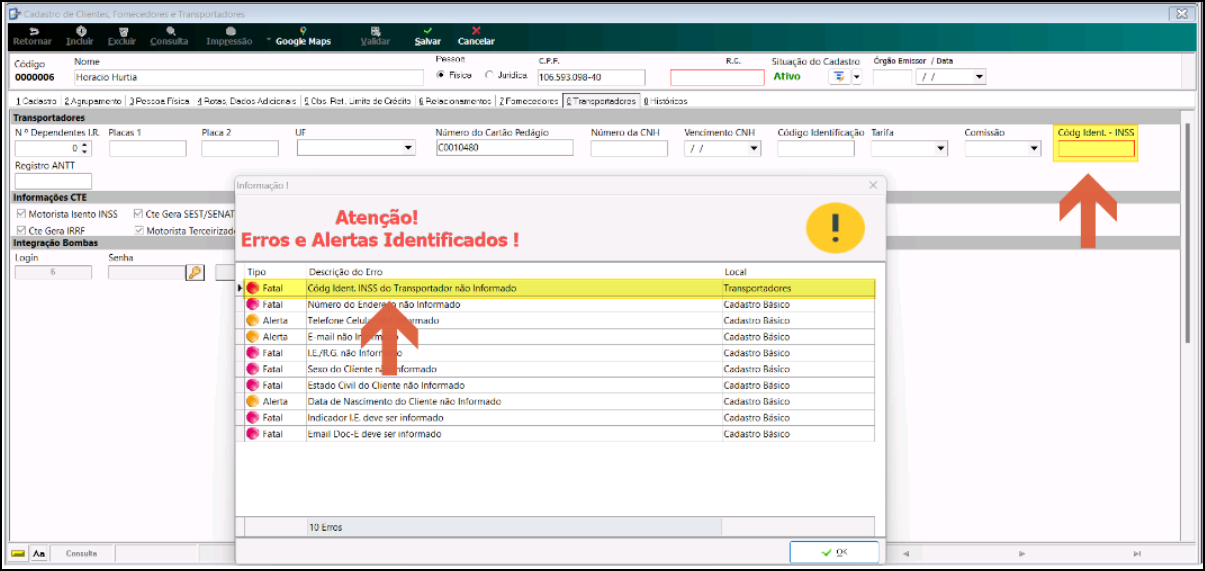
Task: Click the 'Local' column header
Action: [x=798, y=272]
